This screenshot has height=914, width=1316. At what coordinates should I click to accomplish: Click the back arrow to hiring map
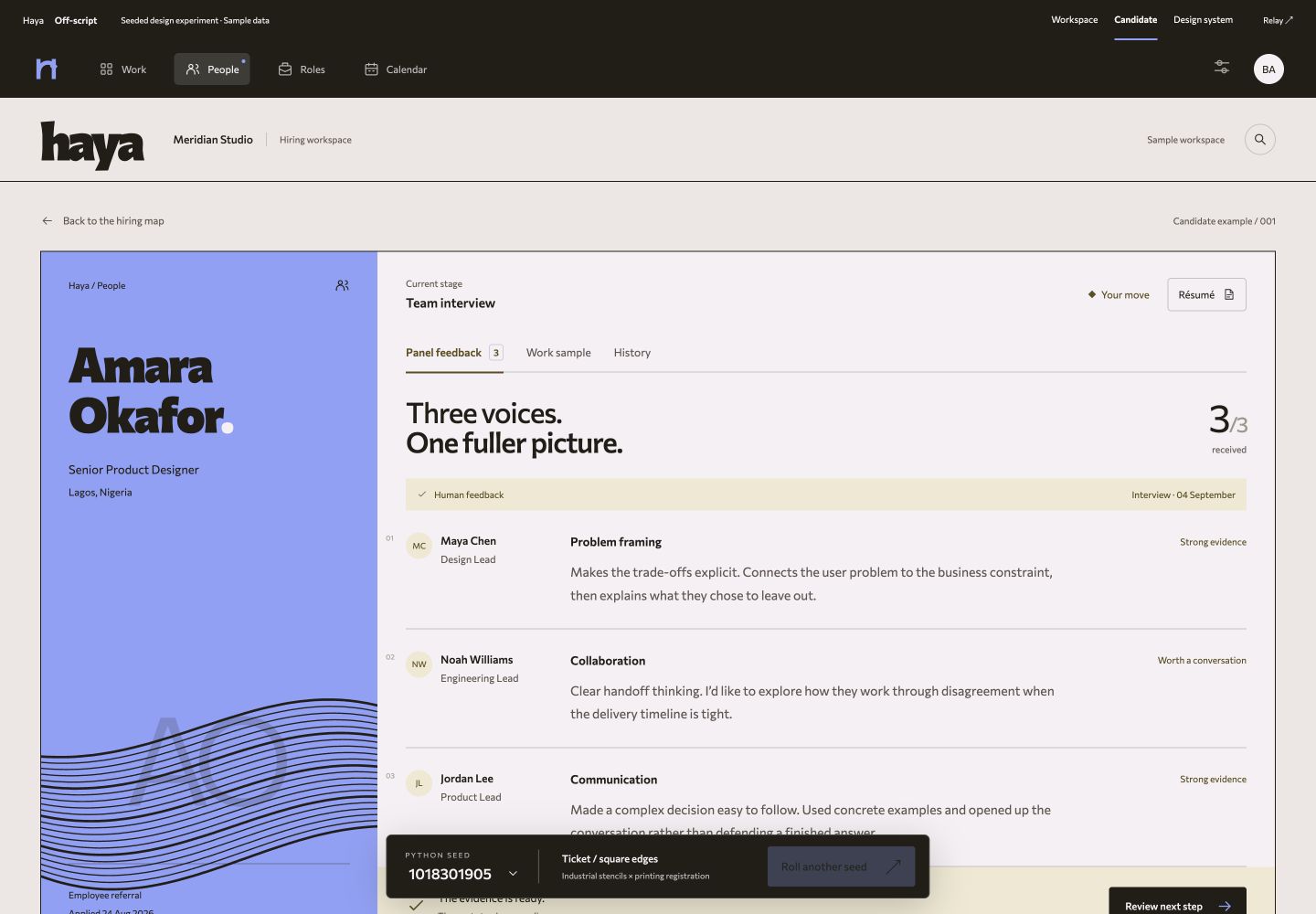[x=48, y=221]
